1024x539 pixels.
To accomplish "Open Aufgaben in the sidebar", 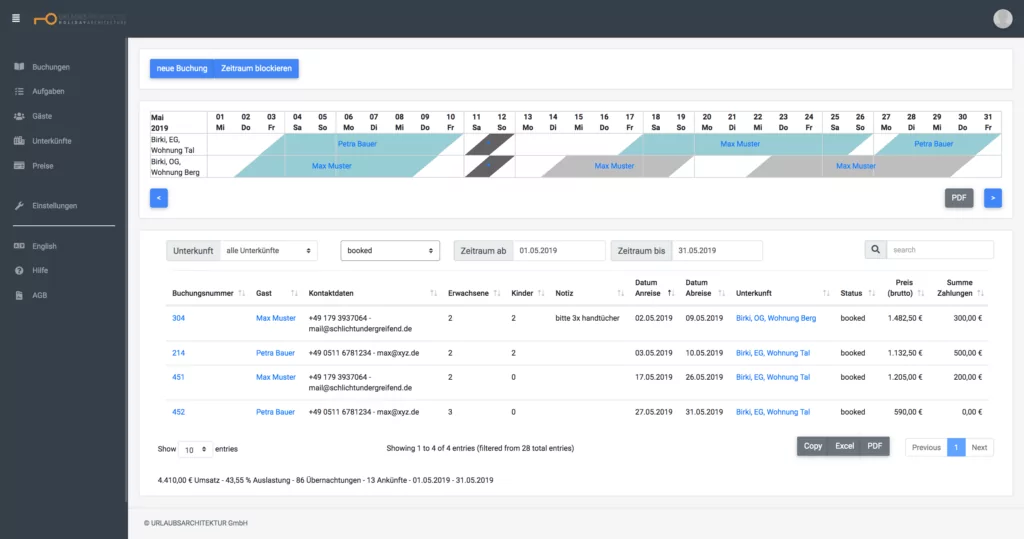I will [48, 91].
